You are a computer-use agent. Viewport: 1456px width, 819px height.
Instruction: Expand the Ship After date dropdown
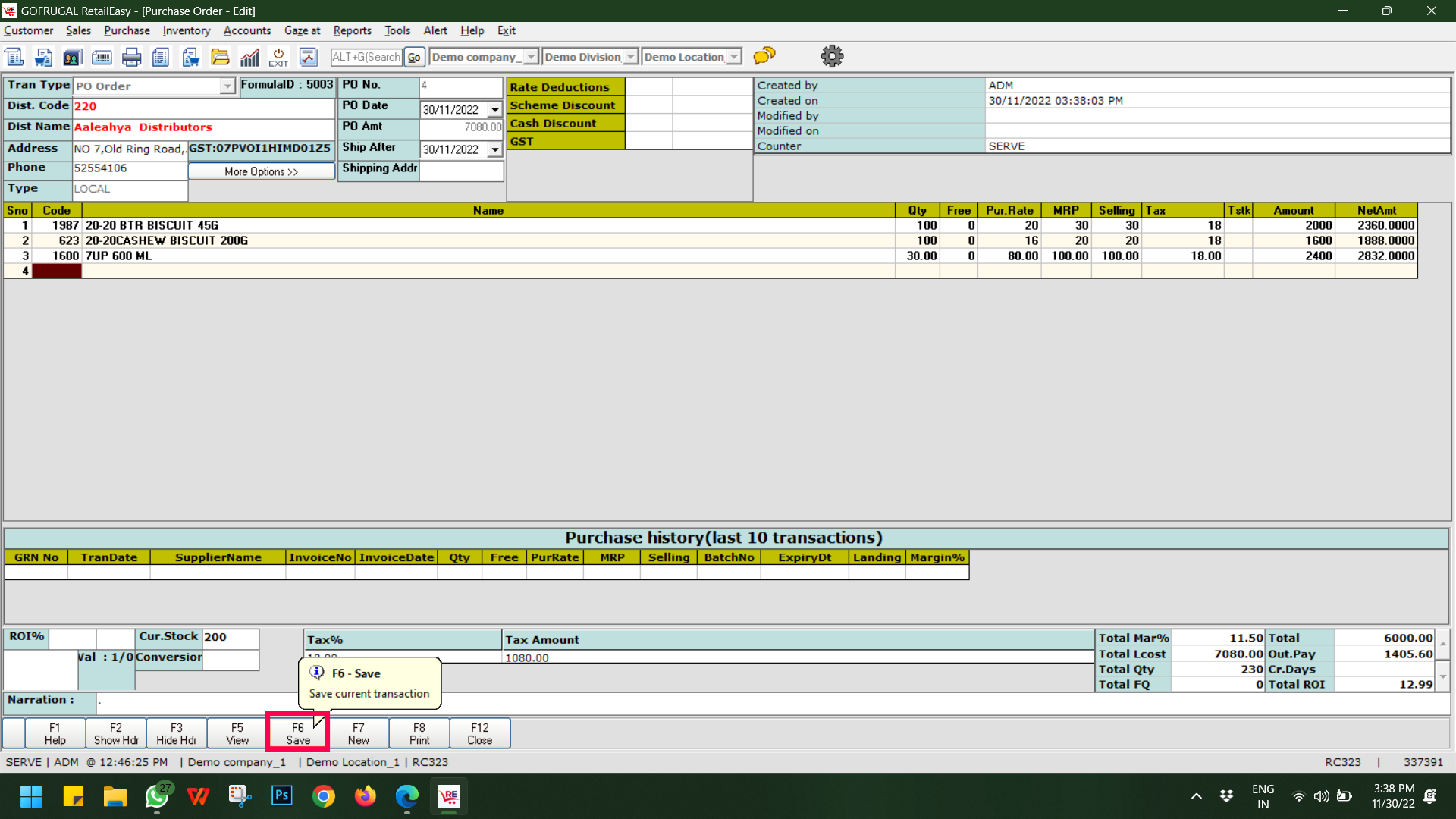pos(495,150)
